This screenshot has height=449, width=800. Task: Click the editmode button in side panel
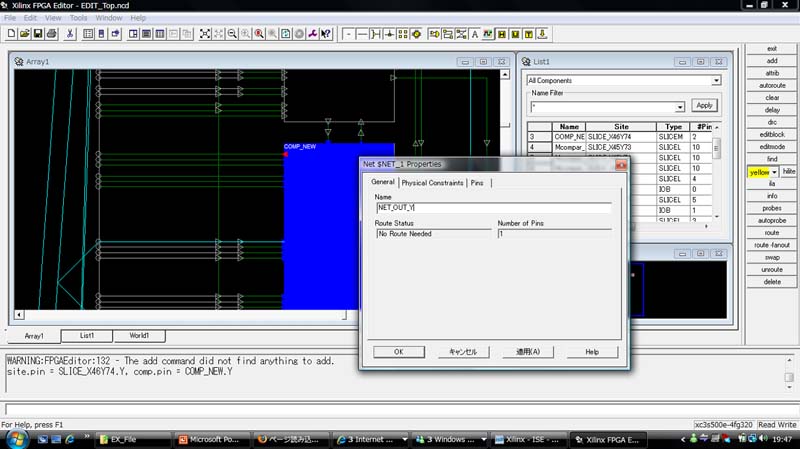pyautogui.click(x=772, y=147)
